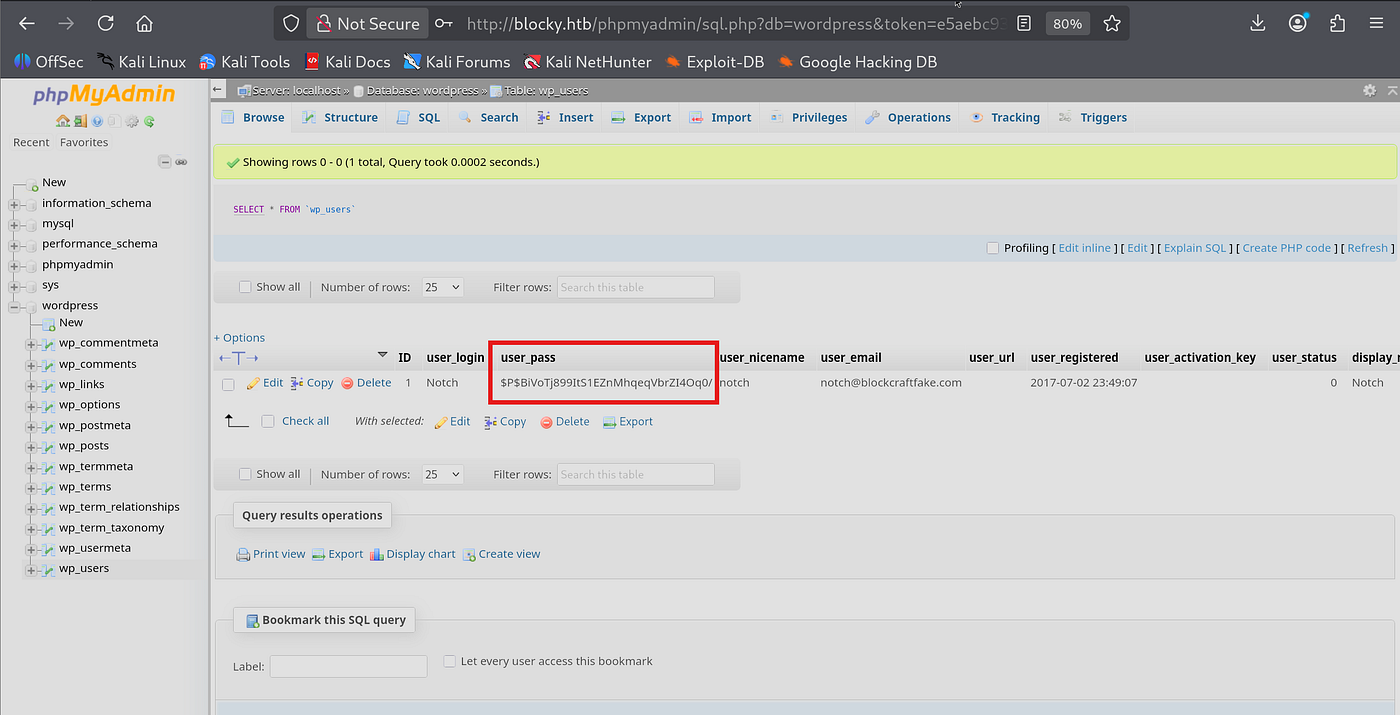
Task: Toggle Let every user access this bookmark
Action: click(450, 661)
